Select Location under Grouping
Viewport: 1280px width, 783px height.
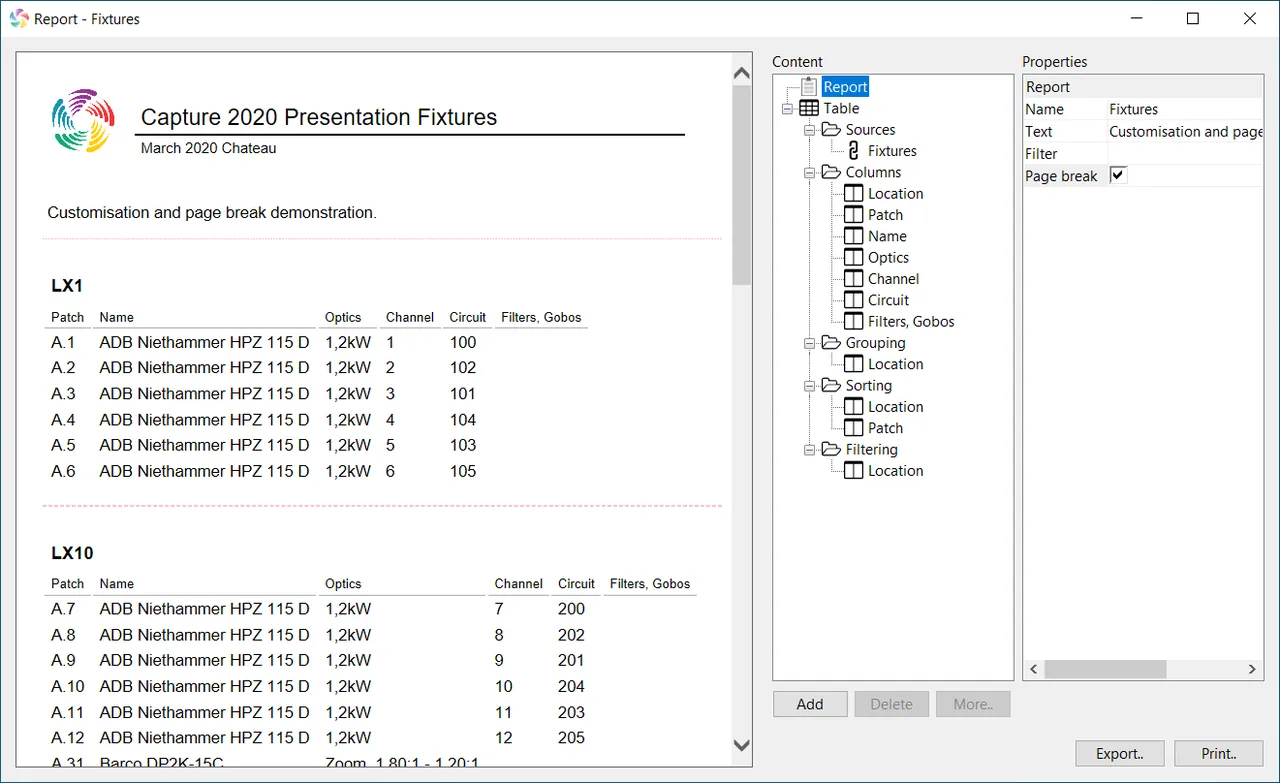[895, 364]
